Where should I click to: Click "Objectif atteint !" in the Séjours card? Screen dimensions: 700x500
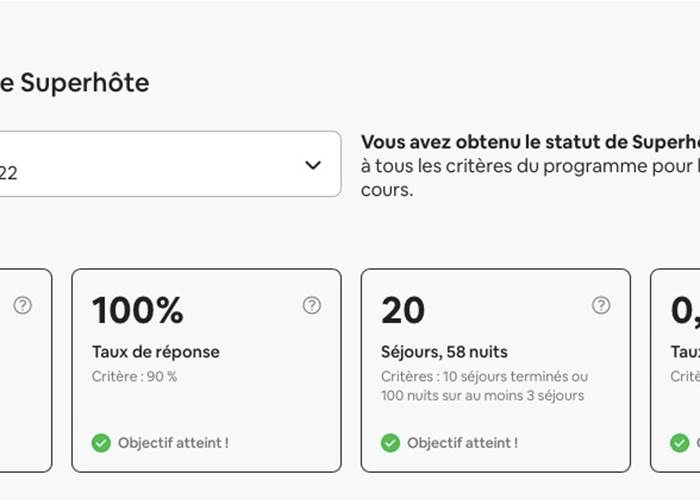pyautogui.click(x=462, y=442)
